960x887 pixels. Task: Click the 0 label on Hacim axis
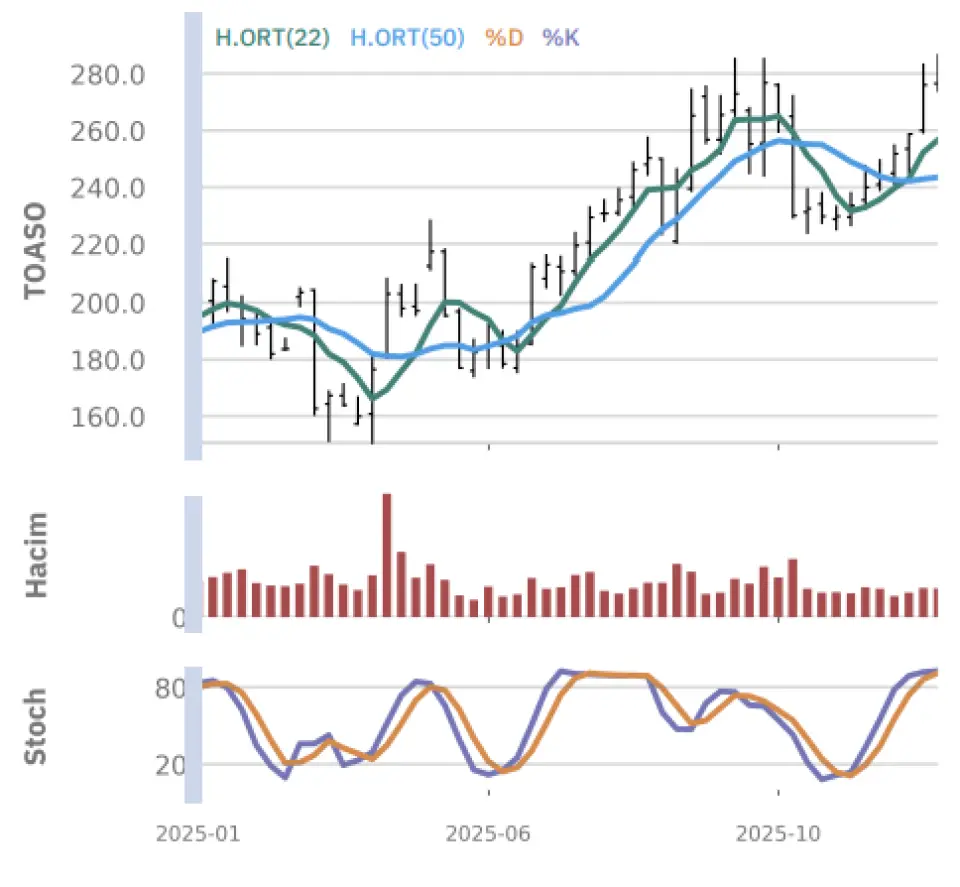[179, 619]
